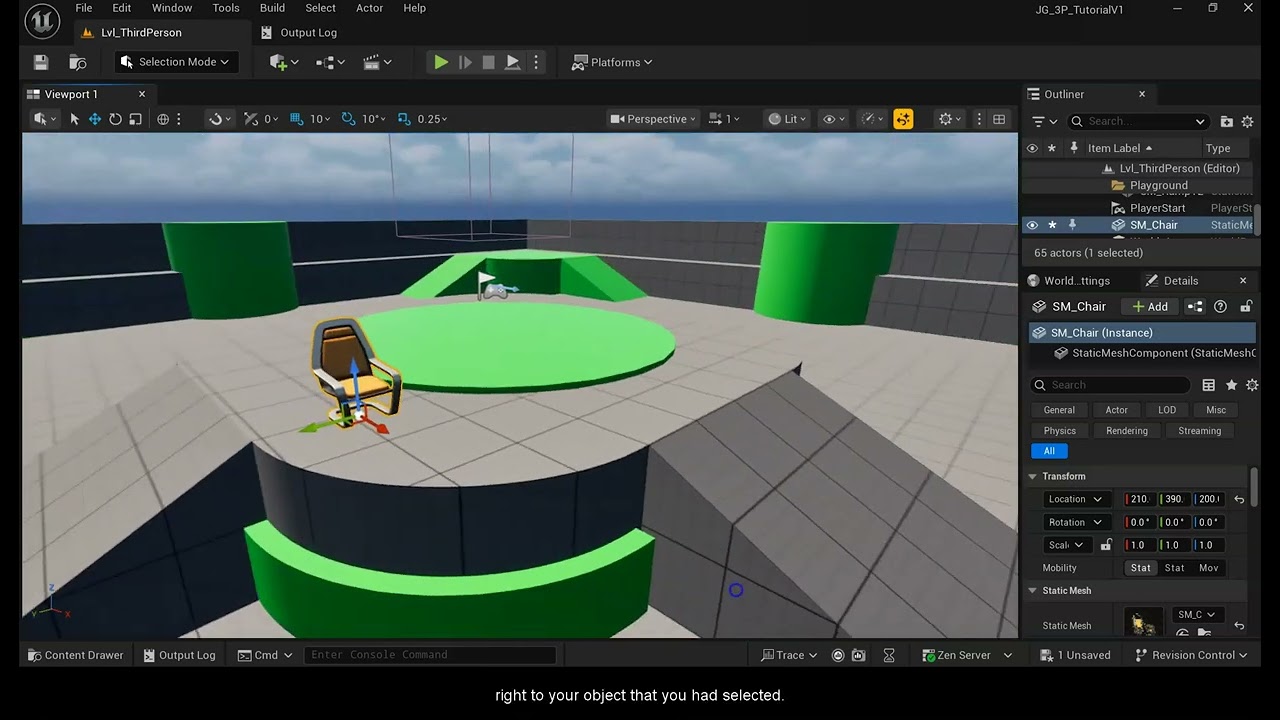Add a new folder in the Outliner

(1227, 121)
